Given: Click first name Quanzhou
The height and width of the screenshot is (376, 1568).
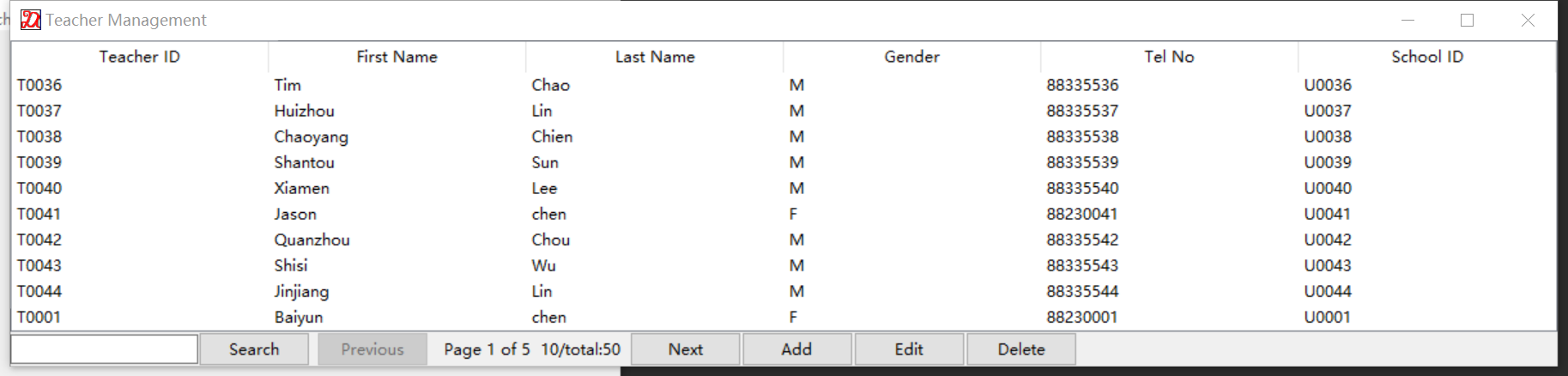Looking at the screenshot, I should point(312,240).
